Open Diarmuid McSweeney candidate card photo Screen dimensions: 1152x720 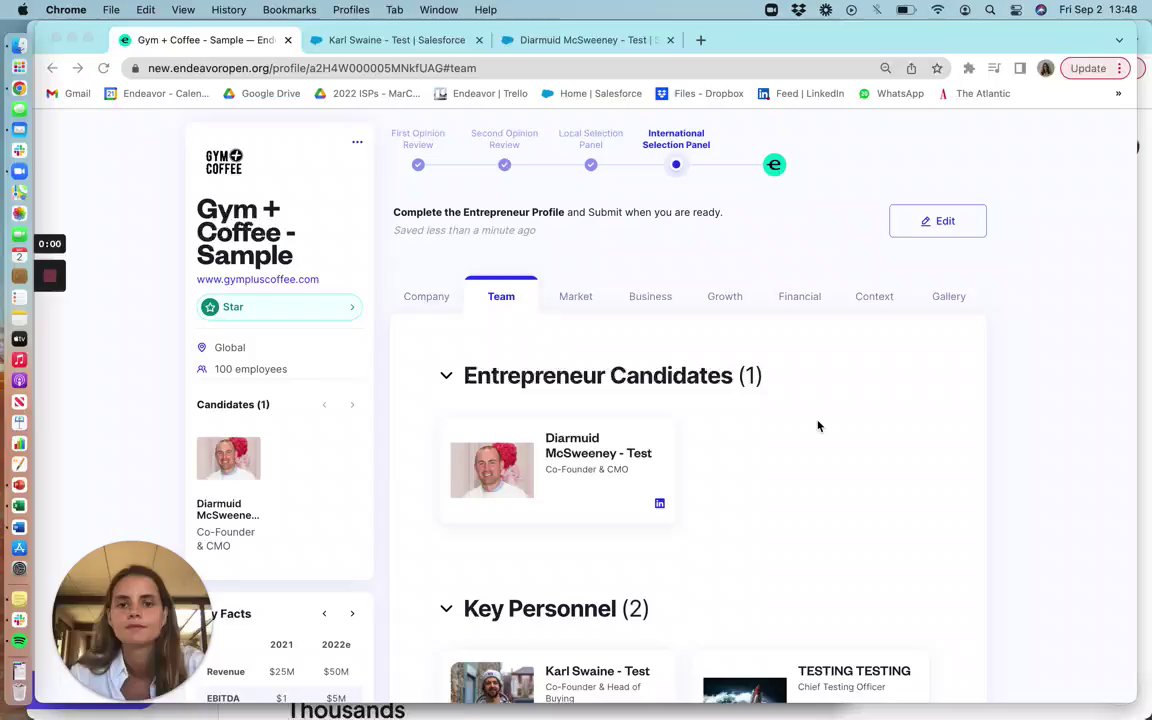tap(492, 470)
